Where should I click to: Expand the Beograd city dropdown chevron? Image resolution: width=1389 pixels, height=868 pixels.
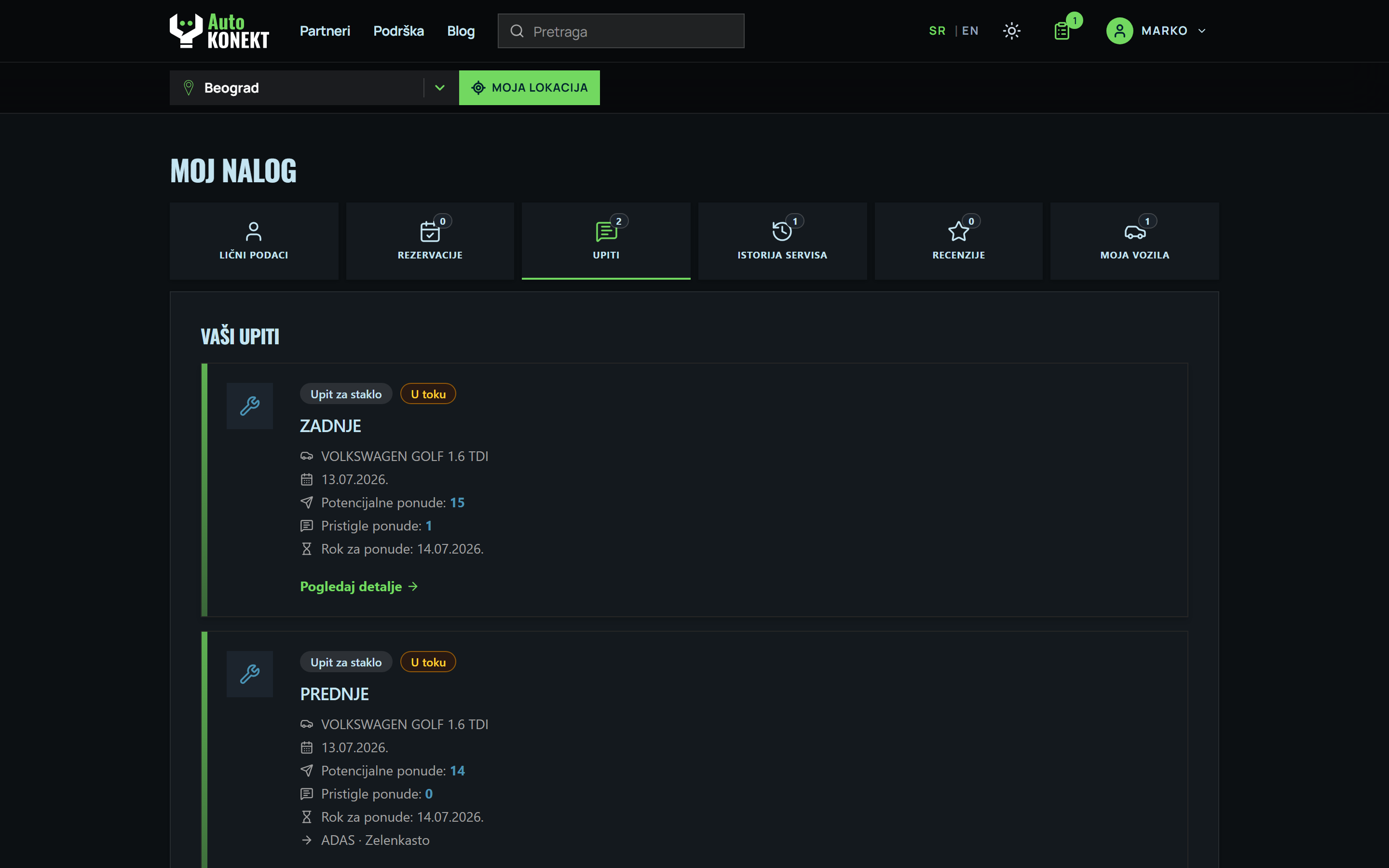pos(440,88)
